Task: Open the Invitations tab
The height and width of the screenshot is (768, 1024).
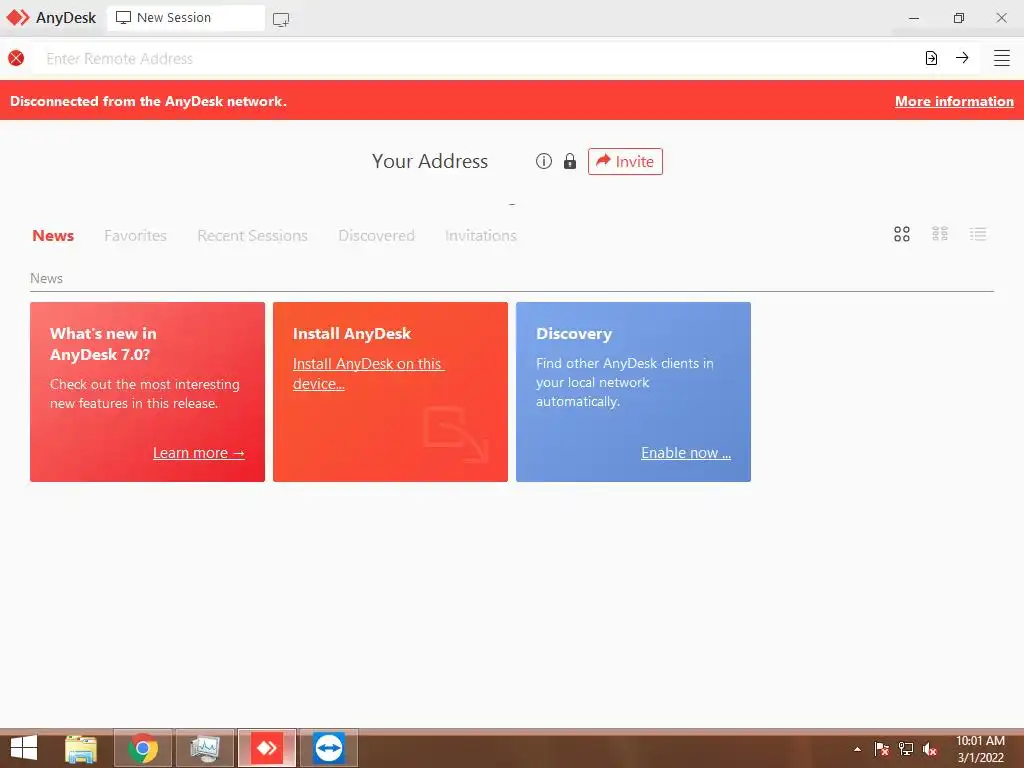Action: click(x=481, y=235)
